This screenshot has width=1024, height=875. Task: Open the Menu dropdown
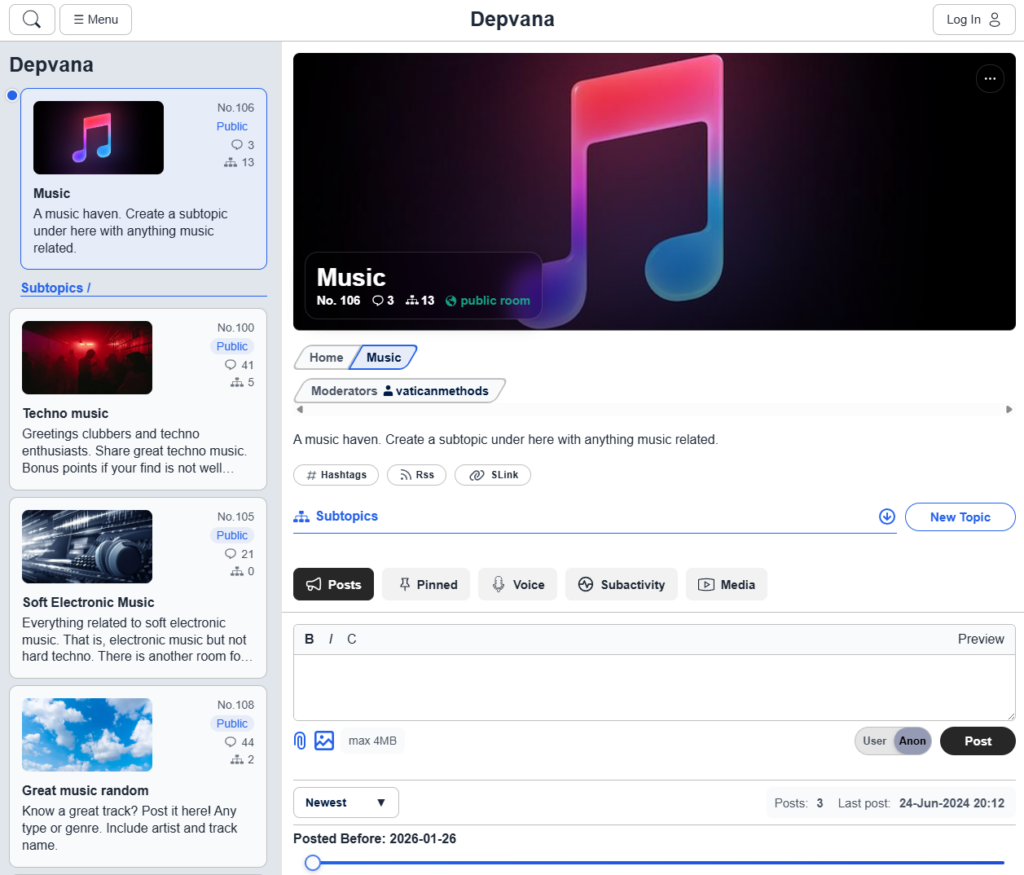[96, 19]
